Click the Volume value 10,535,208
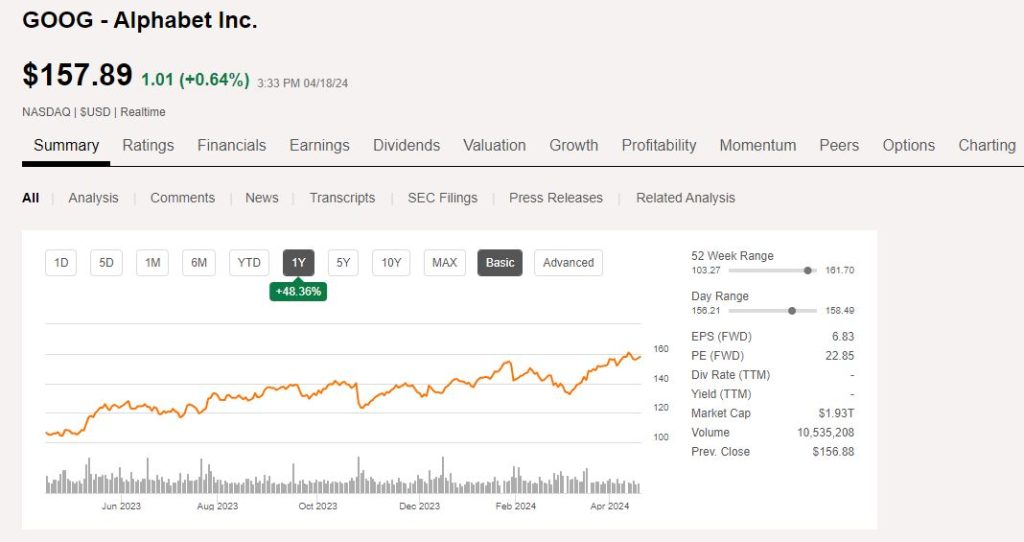The height and width of the screenshot is (542, 1024). click(x=825, y=432)
